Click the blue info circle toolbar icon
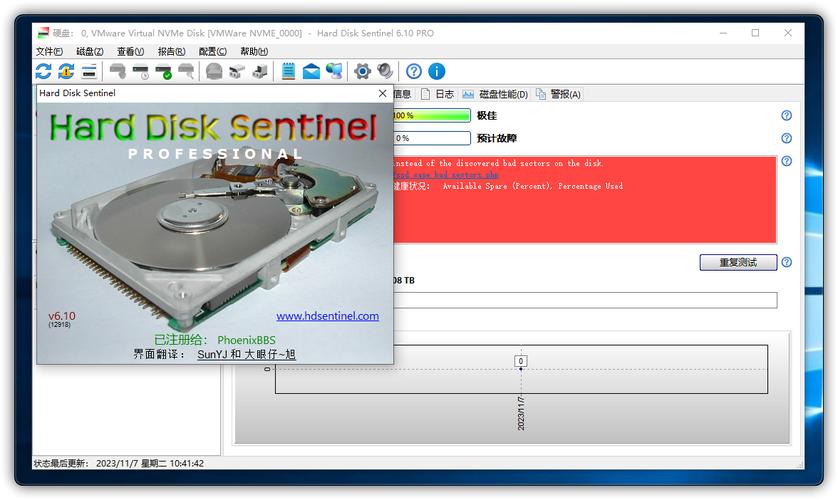The height and width of the screenshot is (500, 838). pos(437,71)
